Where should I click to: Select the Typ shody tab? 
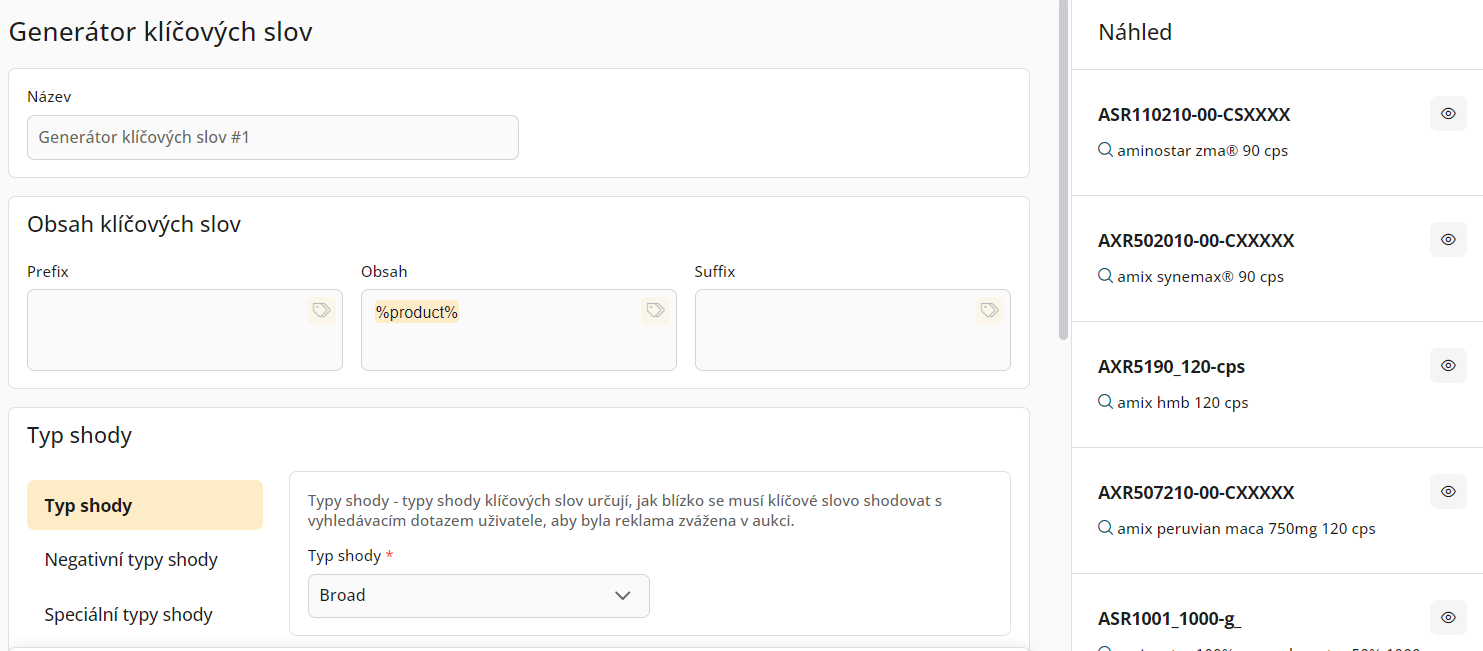point(145,505)
